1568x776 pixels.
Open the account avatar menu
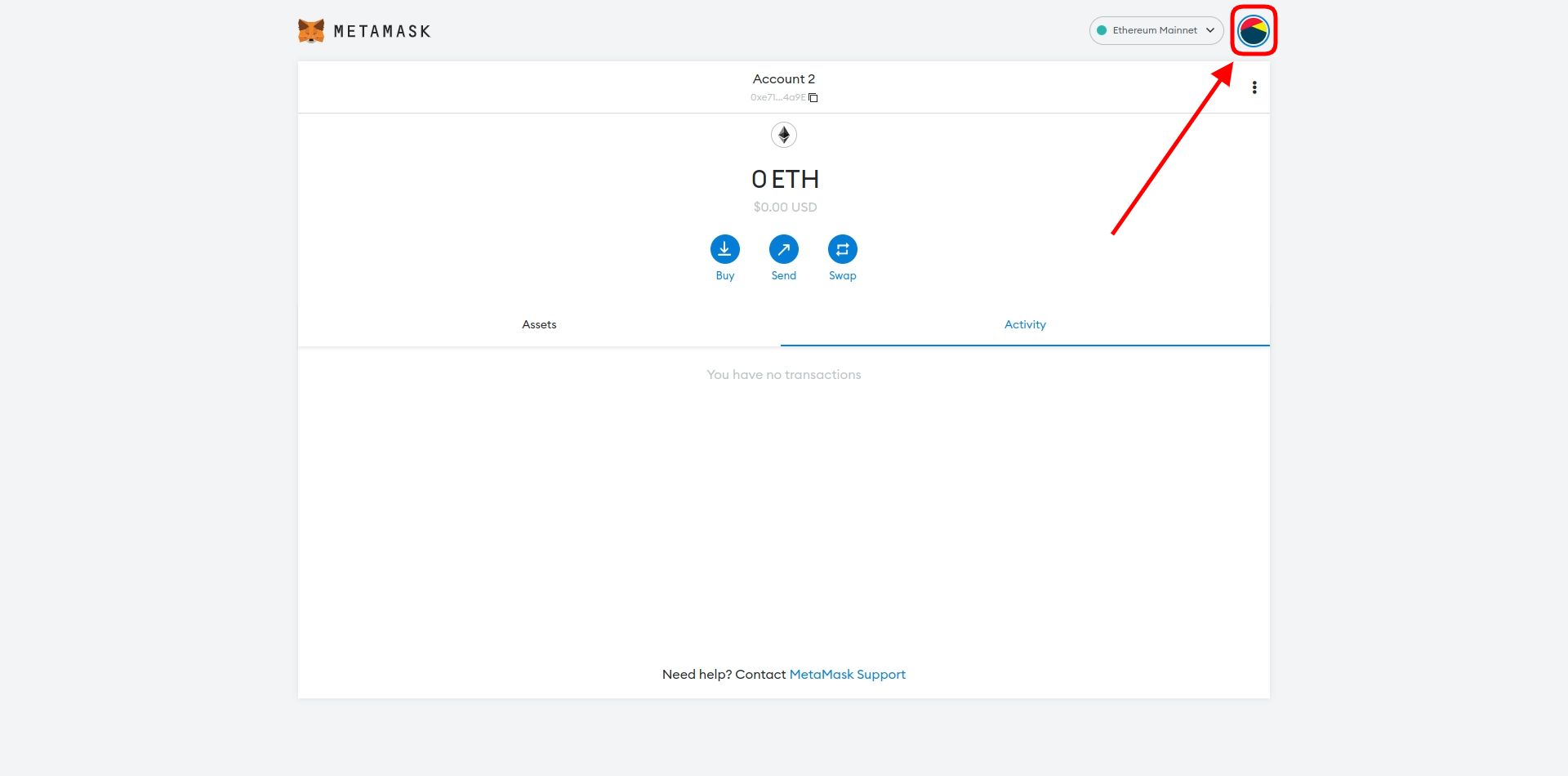(1254, 31)
